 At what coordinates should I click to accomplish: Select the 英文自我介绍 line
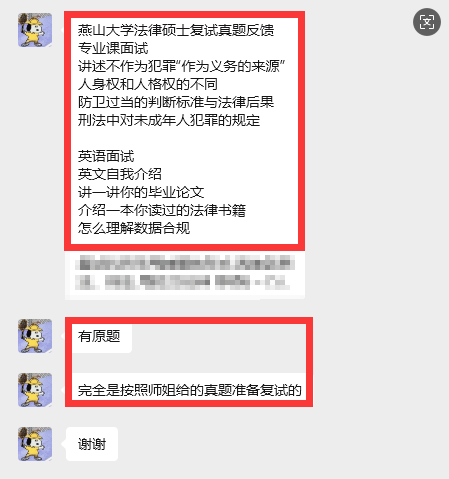click(x=120, y=174)
